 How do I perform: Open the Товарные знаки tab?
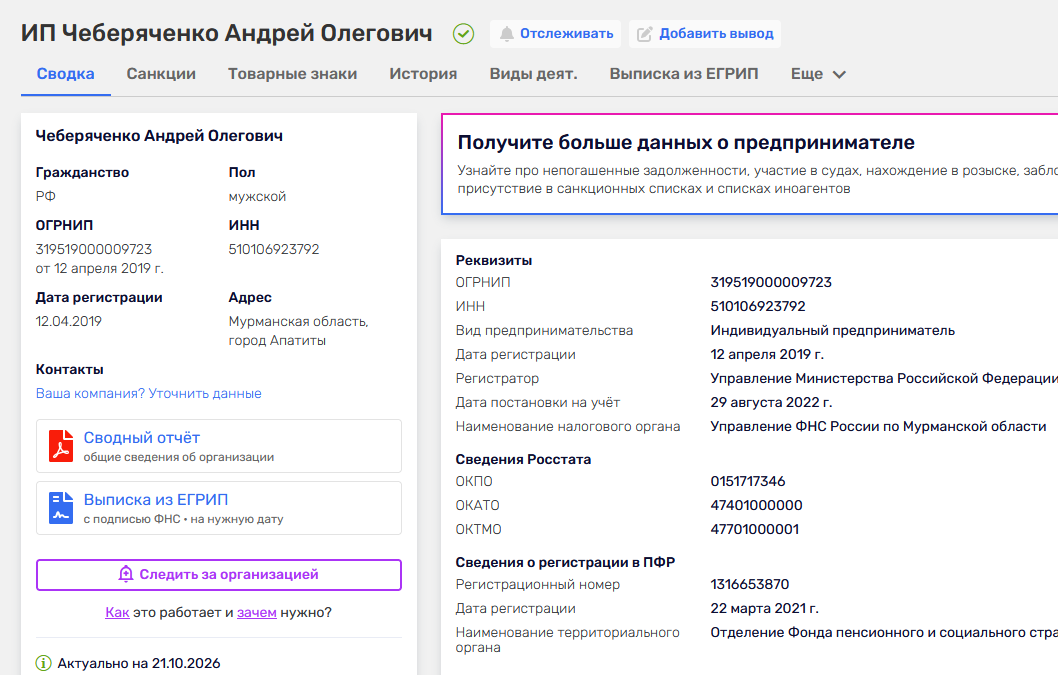point(292,74)
